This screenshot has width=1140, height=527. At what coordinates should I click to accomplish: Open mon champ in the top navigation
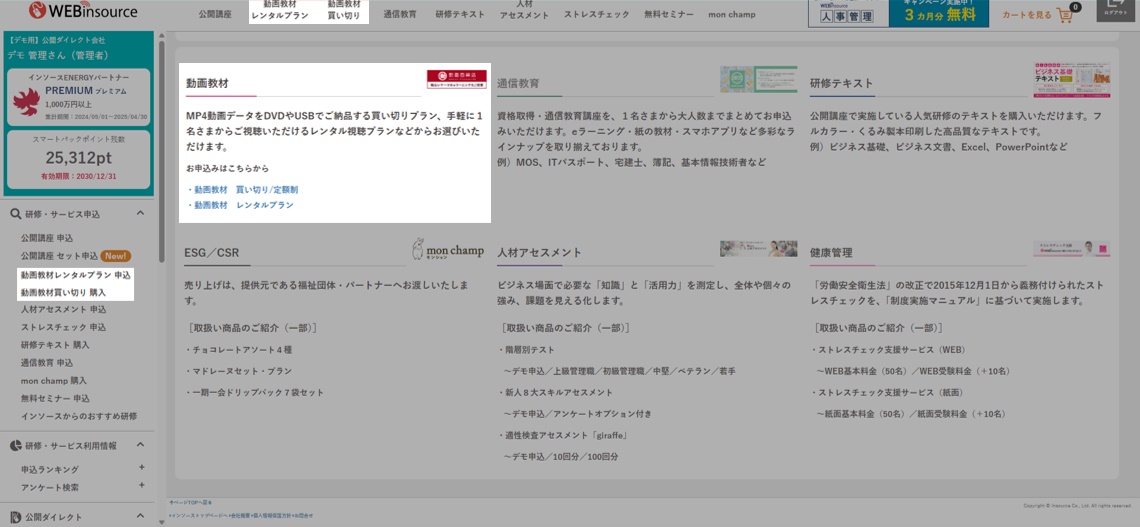click(x=732, y=15)
